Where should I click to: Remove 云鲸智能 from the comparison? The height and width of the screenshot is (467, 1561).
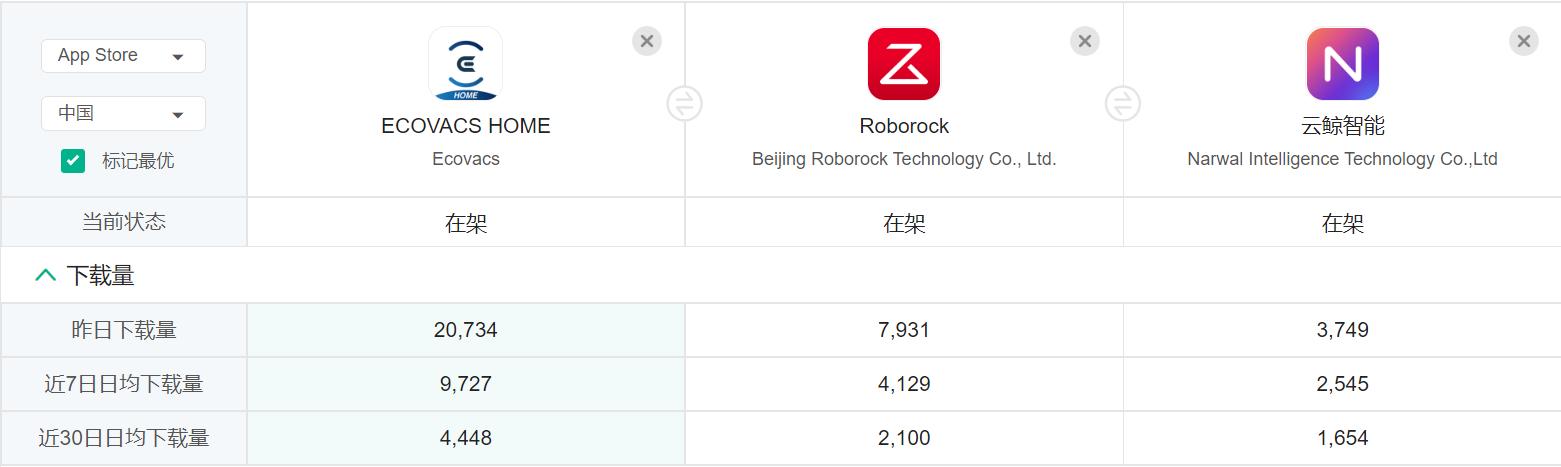(x=1523, y=41)
